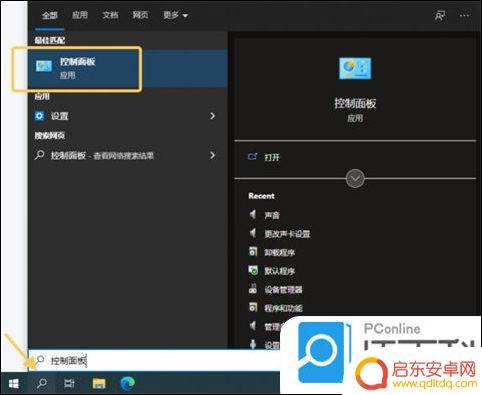The height and width of the screenshot is (395, 482).
Task: Click the 设备管理器 icon in Recent
Action: 253,289
